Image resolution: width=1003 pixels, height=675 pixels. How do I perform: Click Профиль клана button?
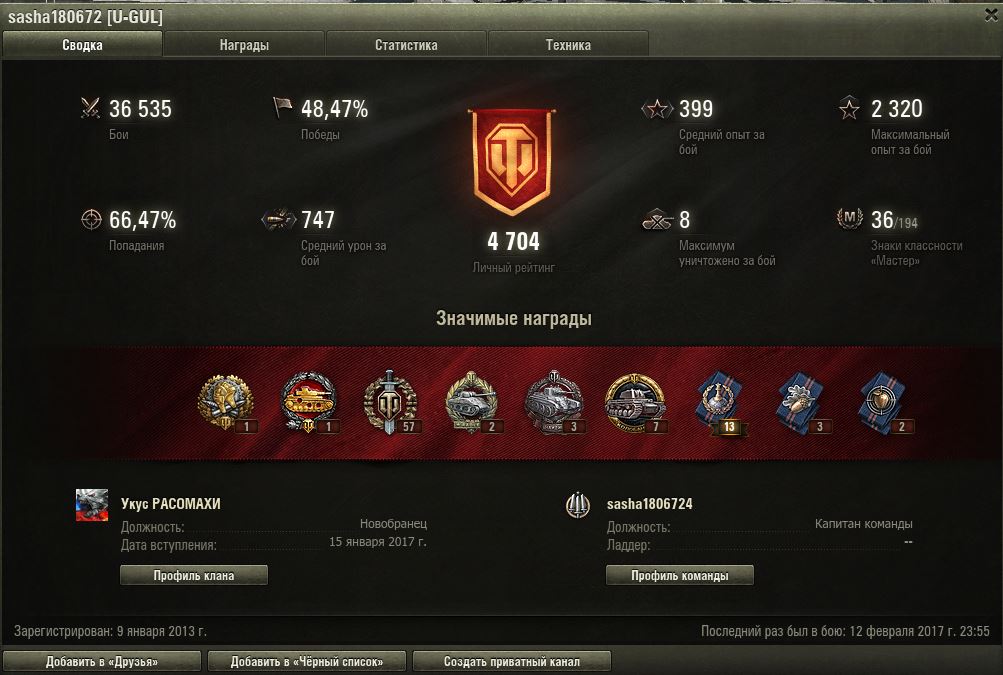click(x=194, y=575)
